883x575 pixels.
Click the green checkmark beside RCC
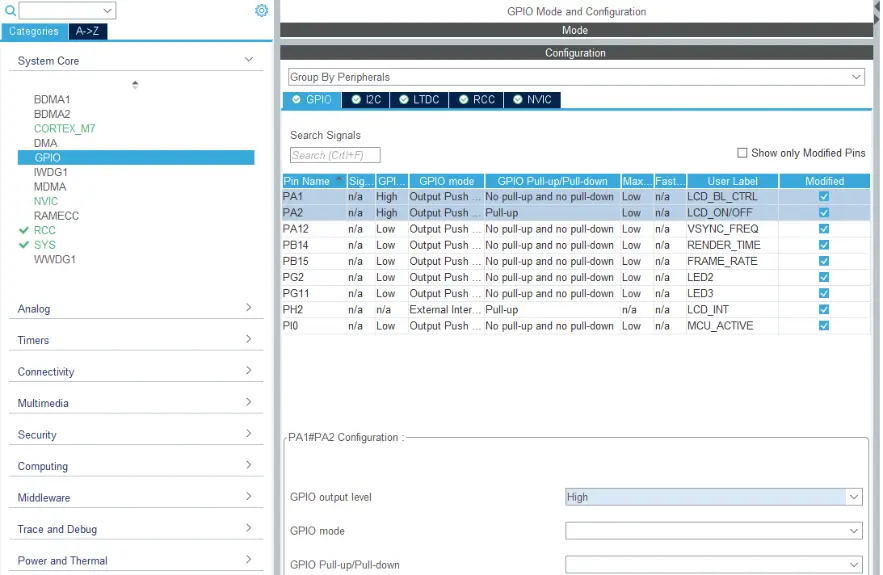(24, 230)
